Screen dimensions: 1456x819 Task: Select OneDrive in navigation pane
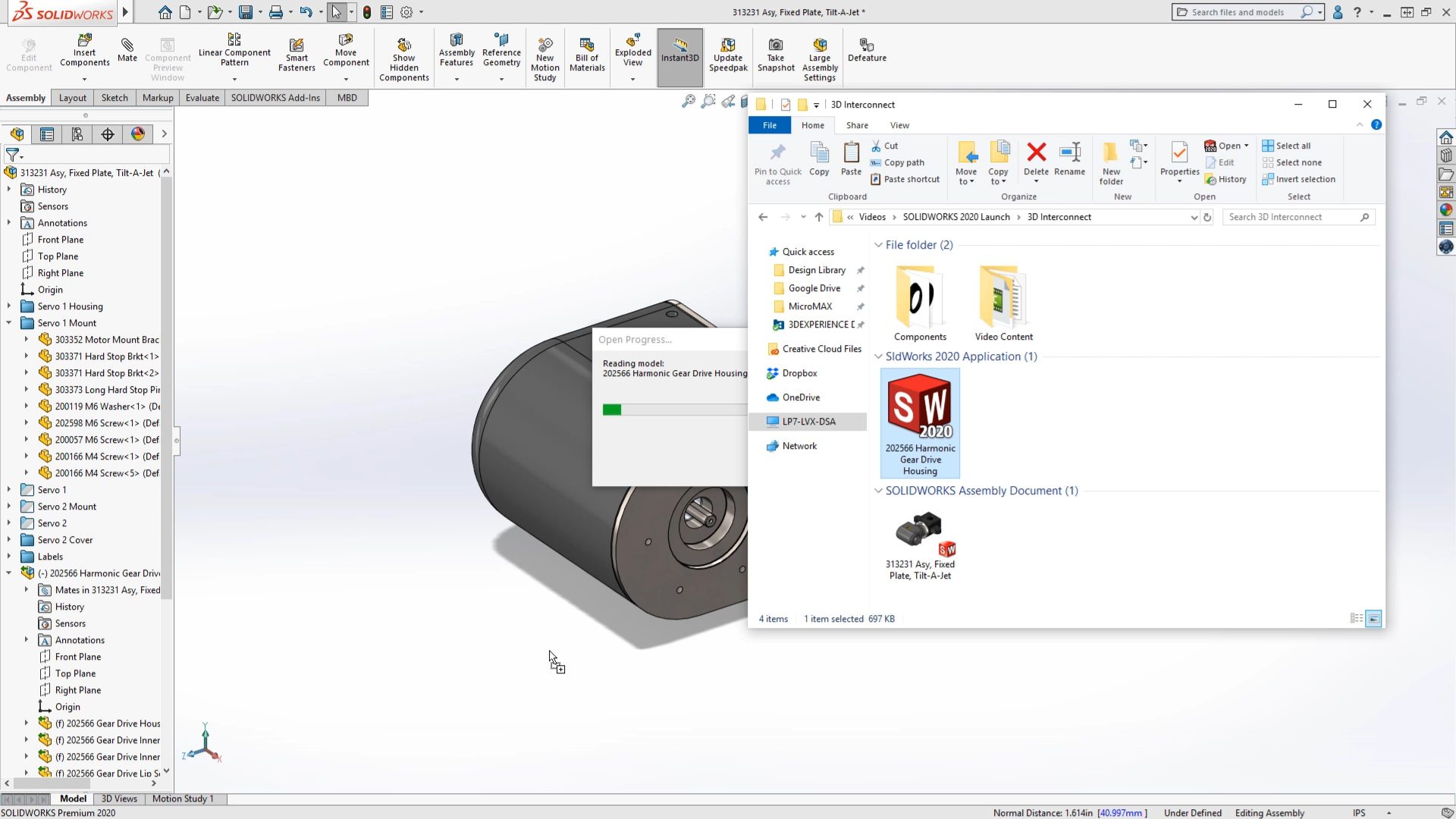click(x=801, y=397)
